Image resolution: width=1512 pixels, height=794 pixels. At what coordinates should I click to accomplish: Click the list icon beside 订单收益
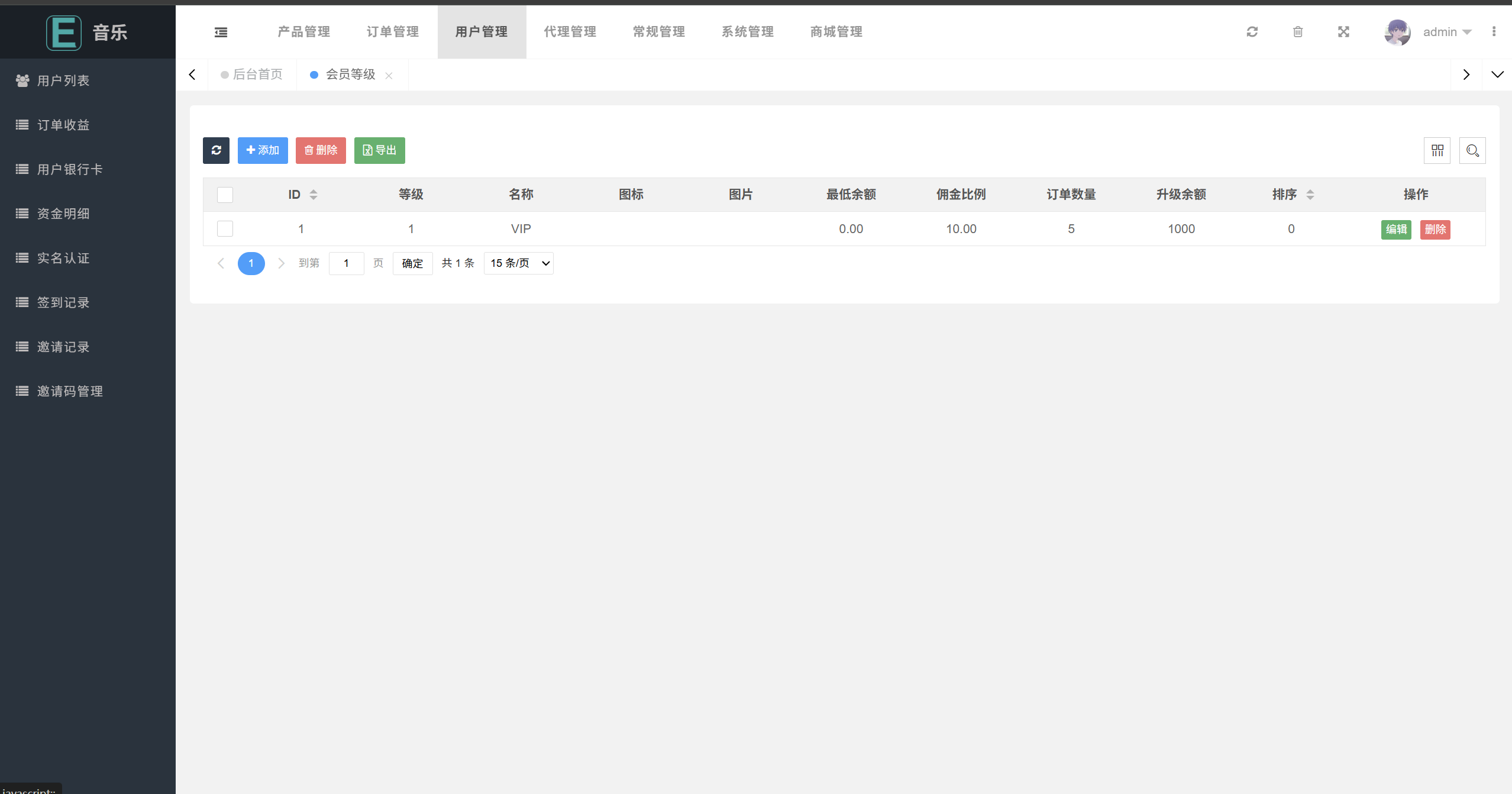(22, 125)
